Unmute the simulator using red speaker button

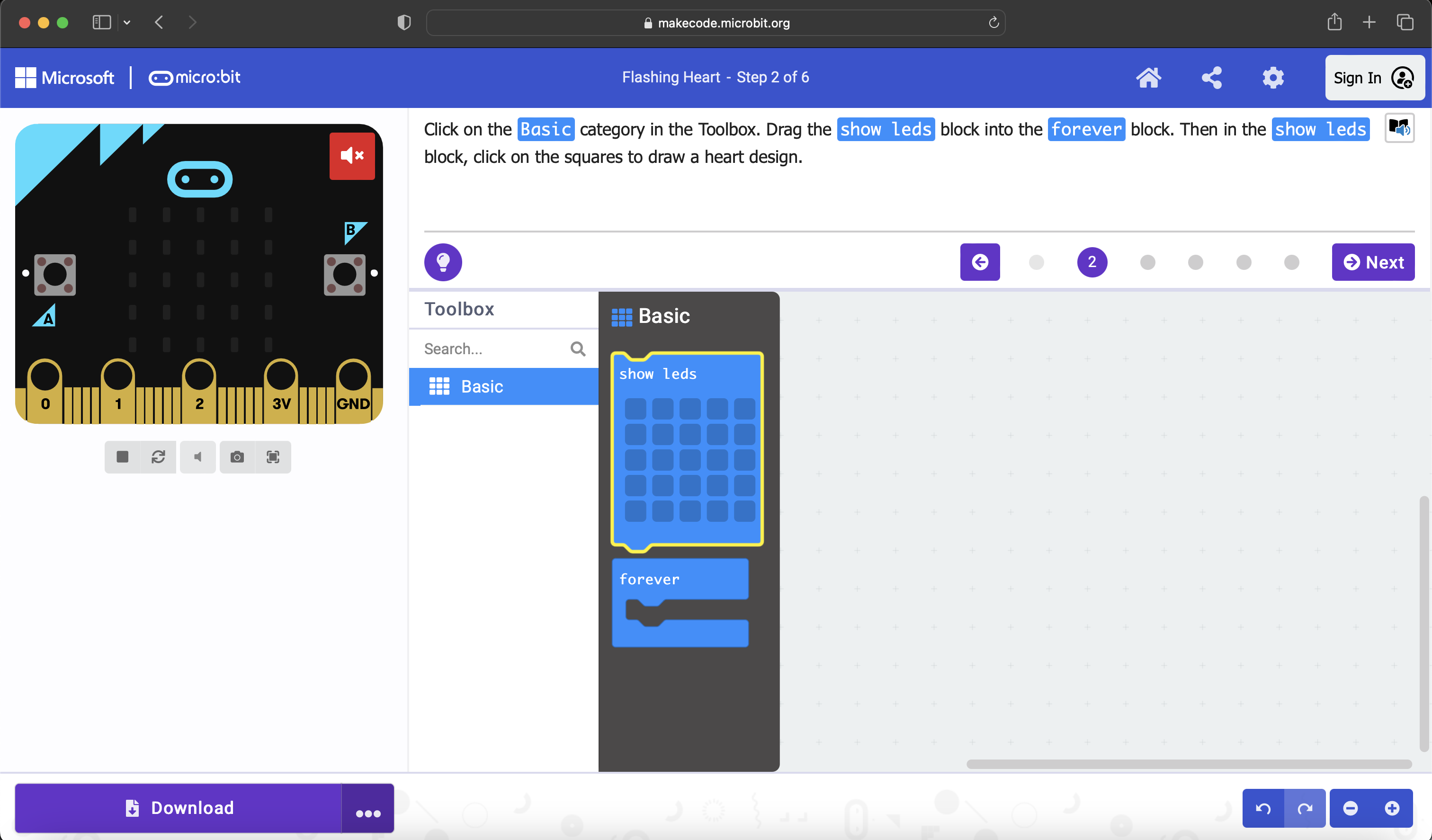tap(352, 156)
